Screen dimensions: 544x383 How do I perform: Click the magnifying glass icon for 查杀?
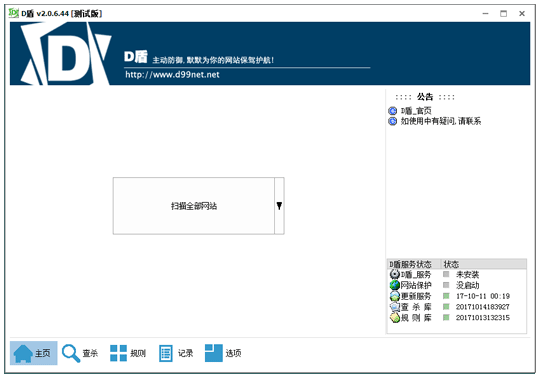(71, 353)
